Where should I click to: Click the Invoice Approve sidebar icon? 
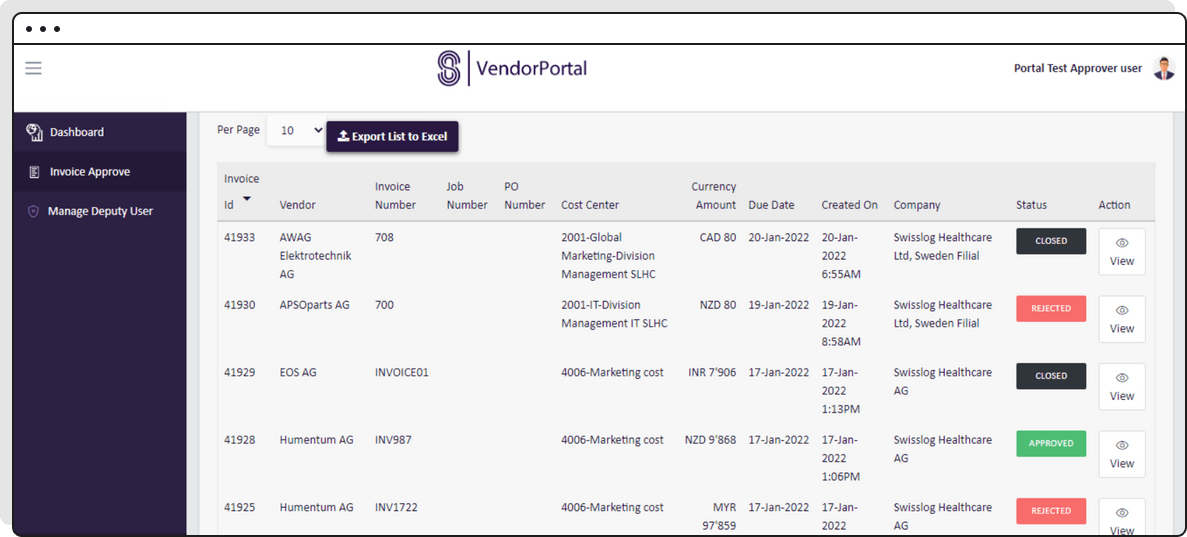tap(35, 172)
